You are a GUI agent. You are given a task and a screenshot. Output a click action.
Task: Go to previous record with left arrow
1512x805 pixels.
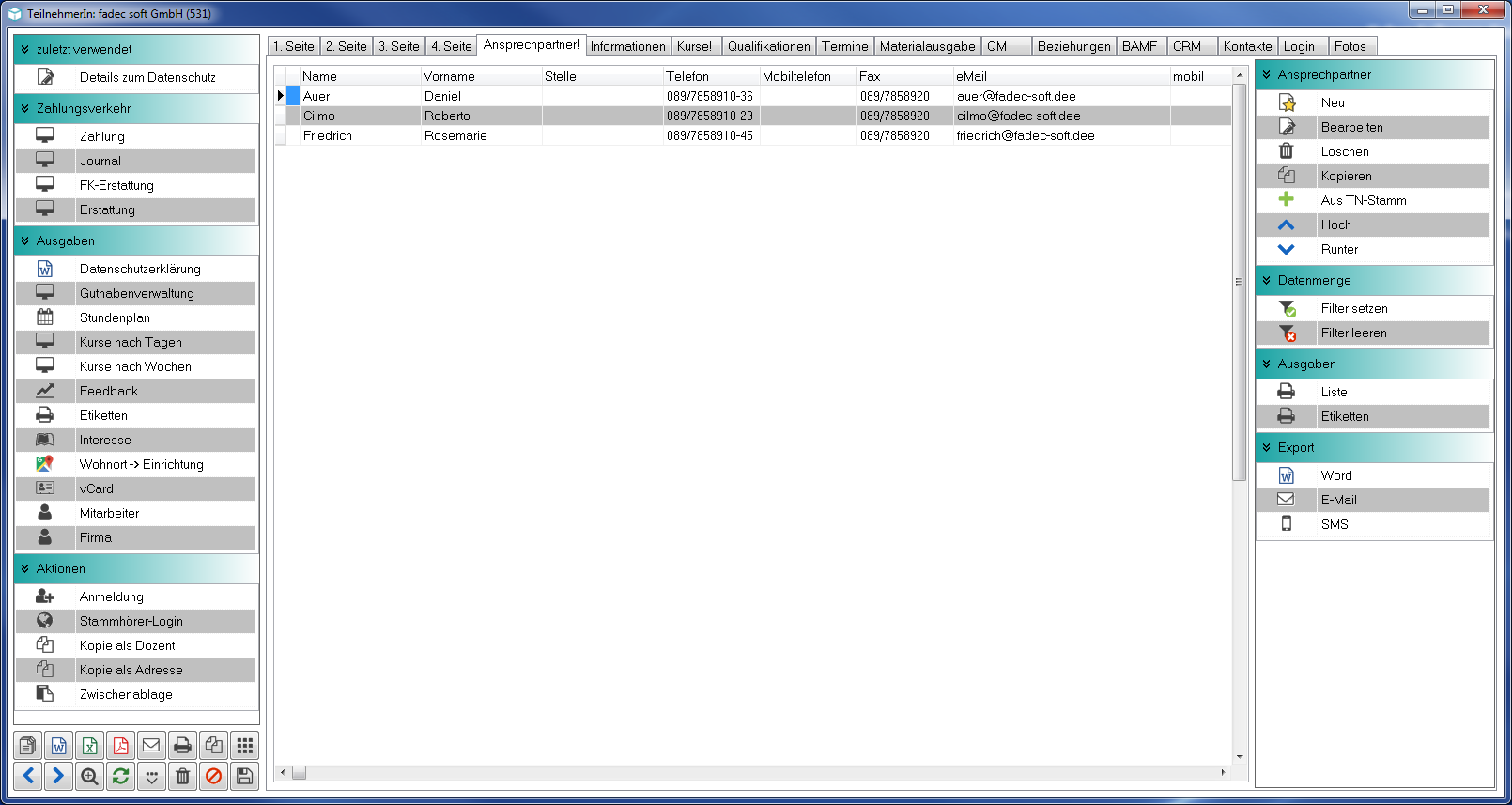tap(27, 776)
